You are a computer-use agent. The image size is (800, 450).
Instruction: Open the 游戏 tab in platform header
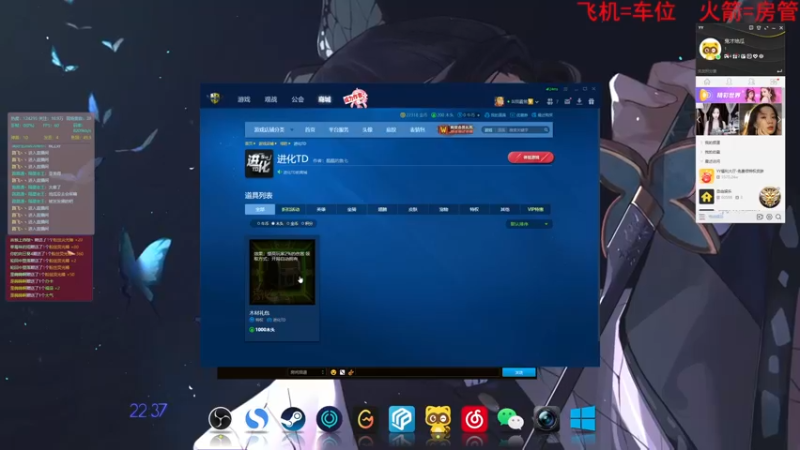coord(244,99)
